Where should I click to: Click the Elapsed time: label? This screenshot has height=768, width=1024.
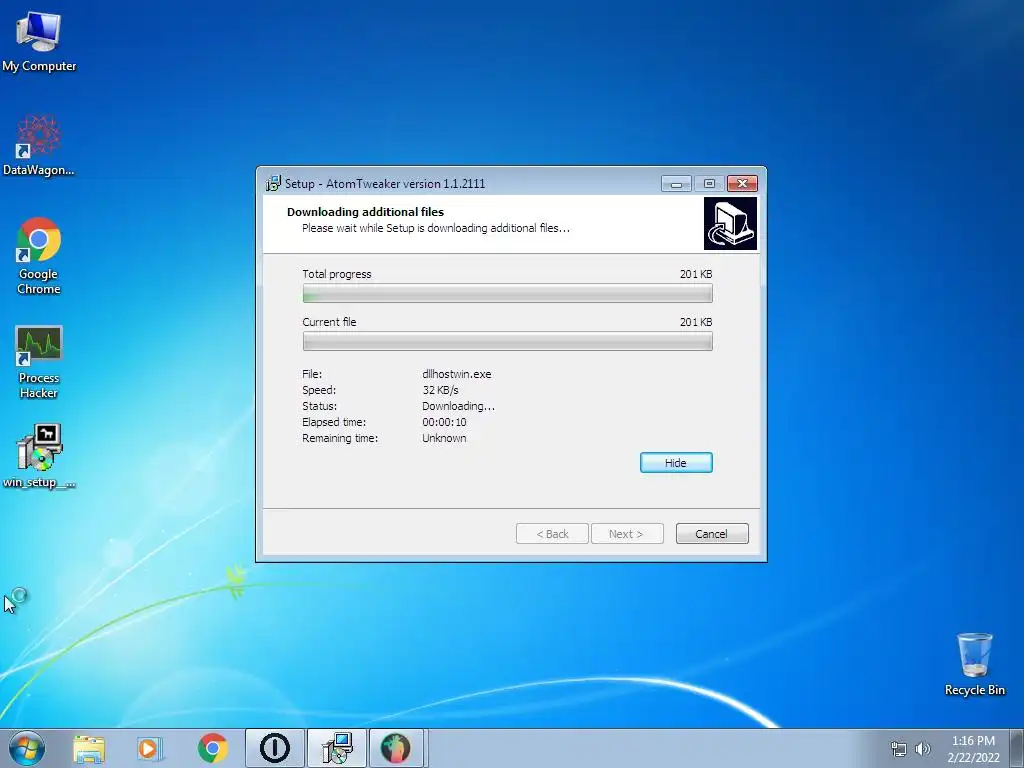click(x=334, y=422)
